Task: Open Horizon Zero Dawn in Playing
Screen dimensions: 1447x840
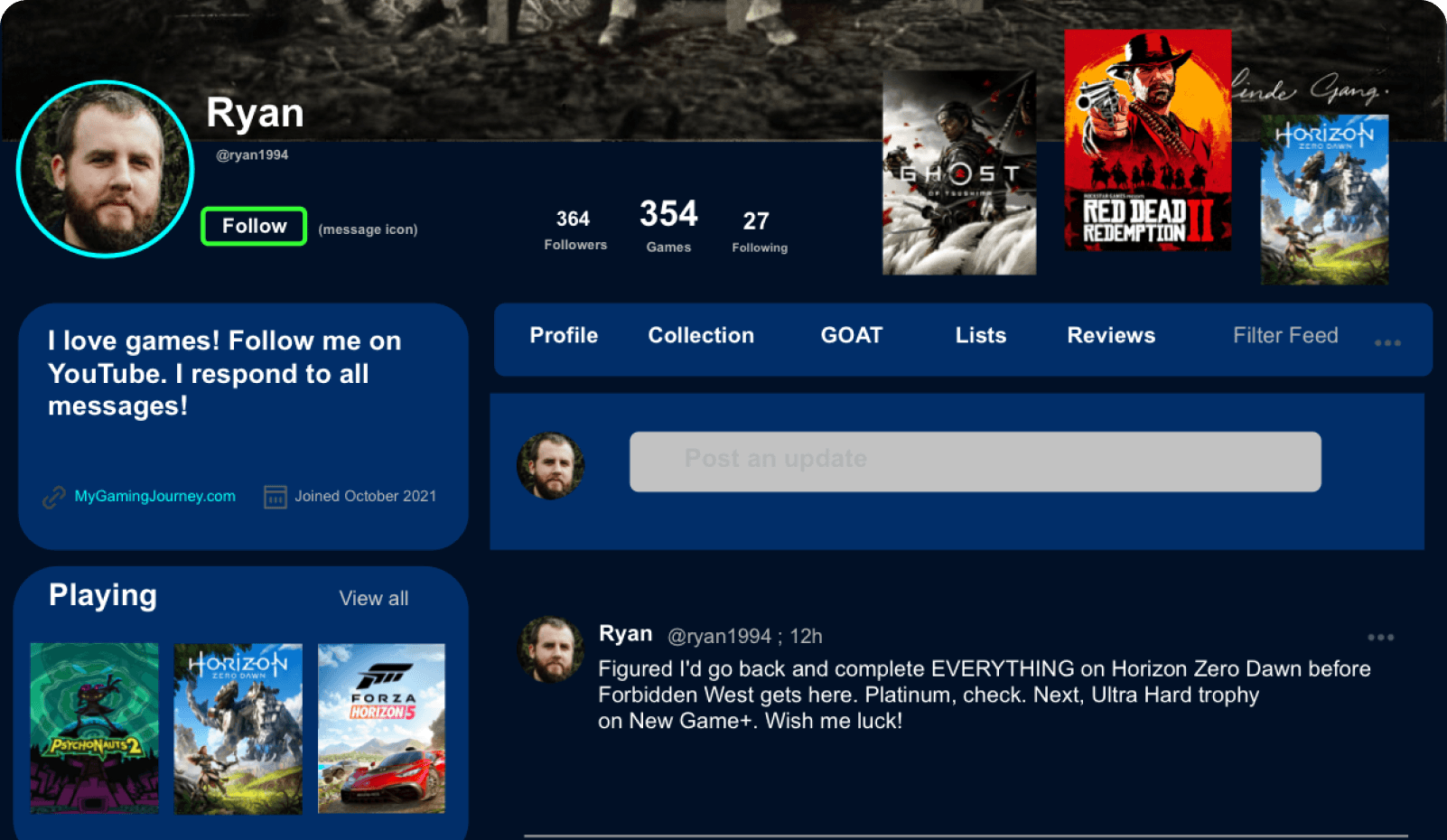Action: pyautogui.click(x=238, y=729)
